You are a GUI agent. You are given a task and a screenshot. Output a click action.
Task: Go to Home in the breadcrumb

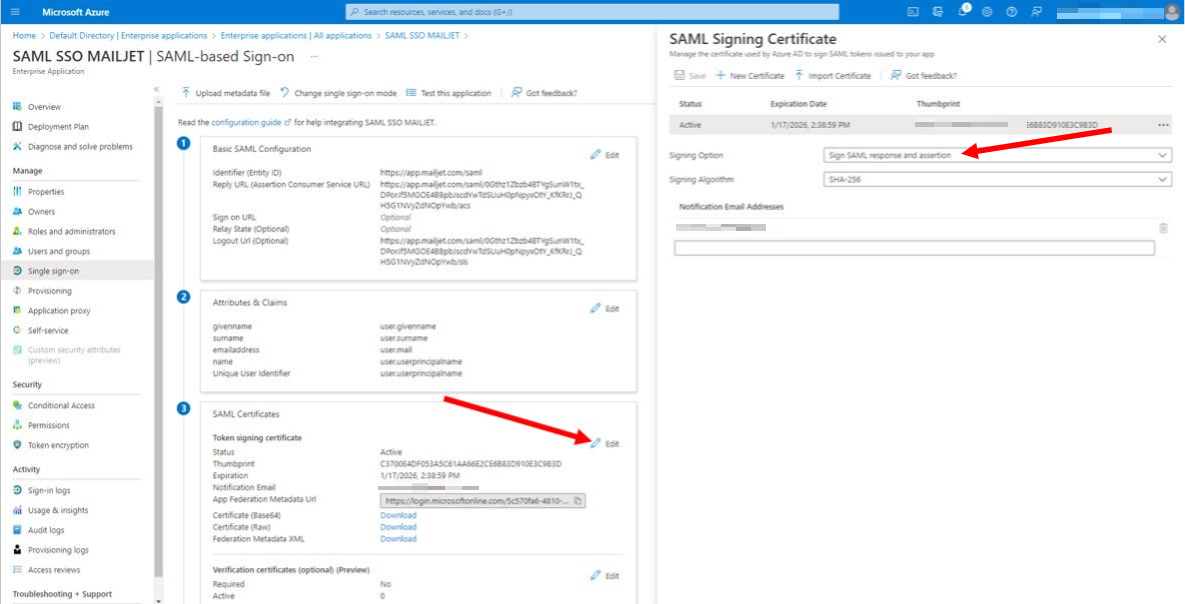pos(24,36)
